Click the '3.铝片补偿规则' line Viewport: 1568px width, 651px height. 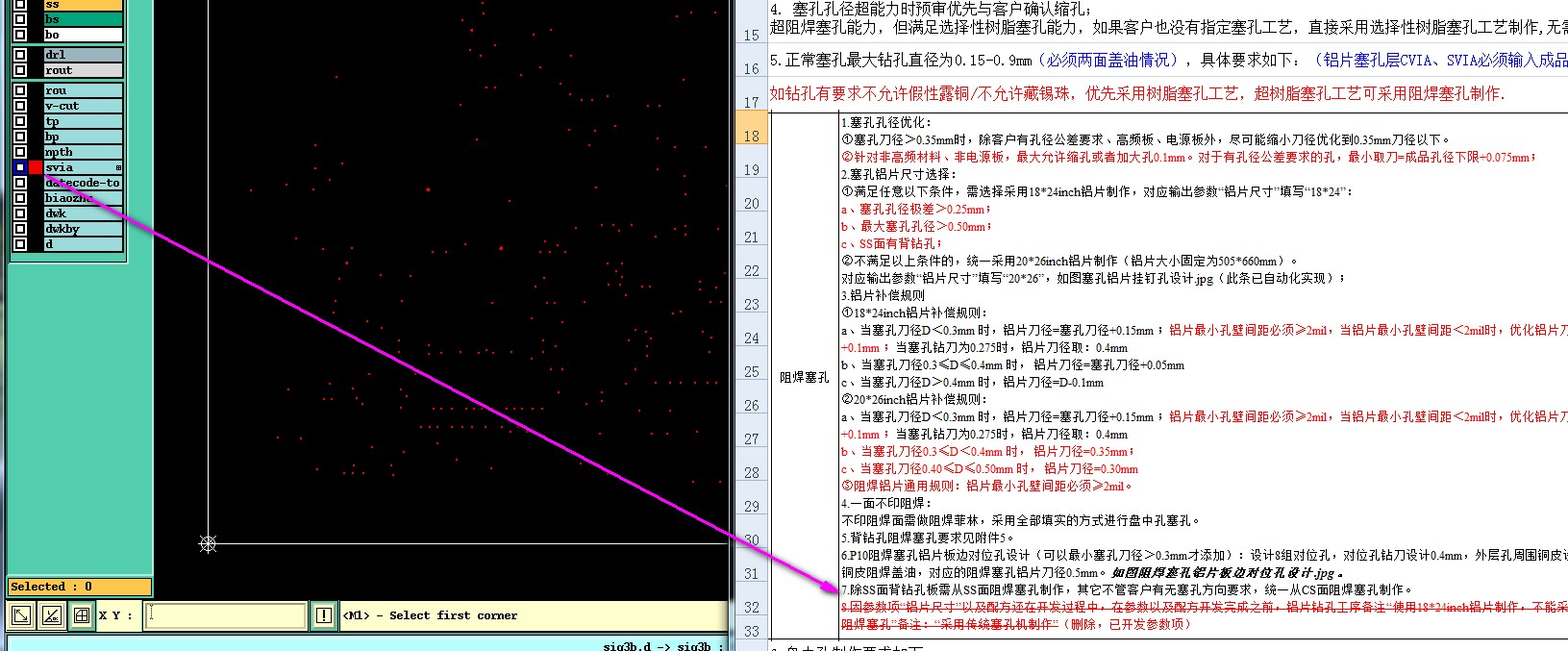click(x=883, y=295)
